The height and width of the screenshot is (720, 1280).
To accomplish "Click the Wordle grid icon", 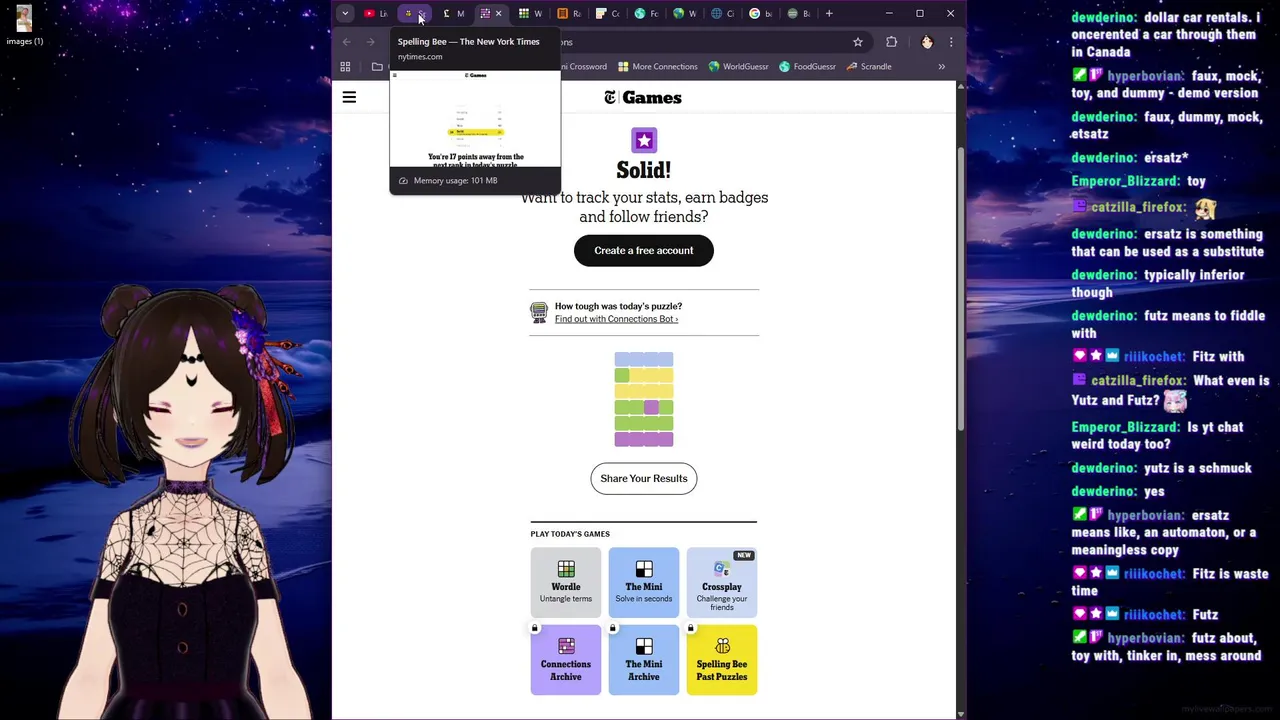I will point(566,569).
